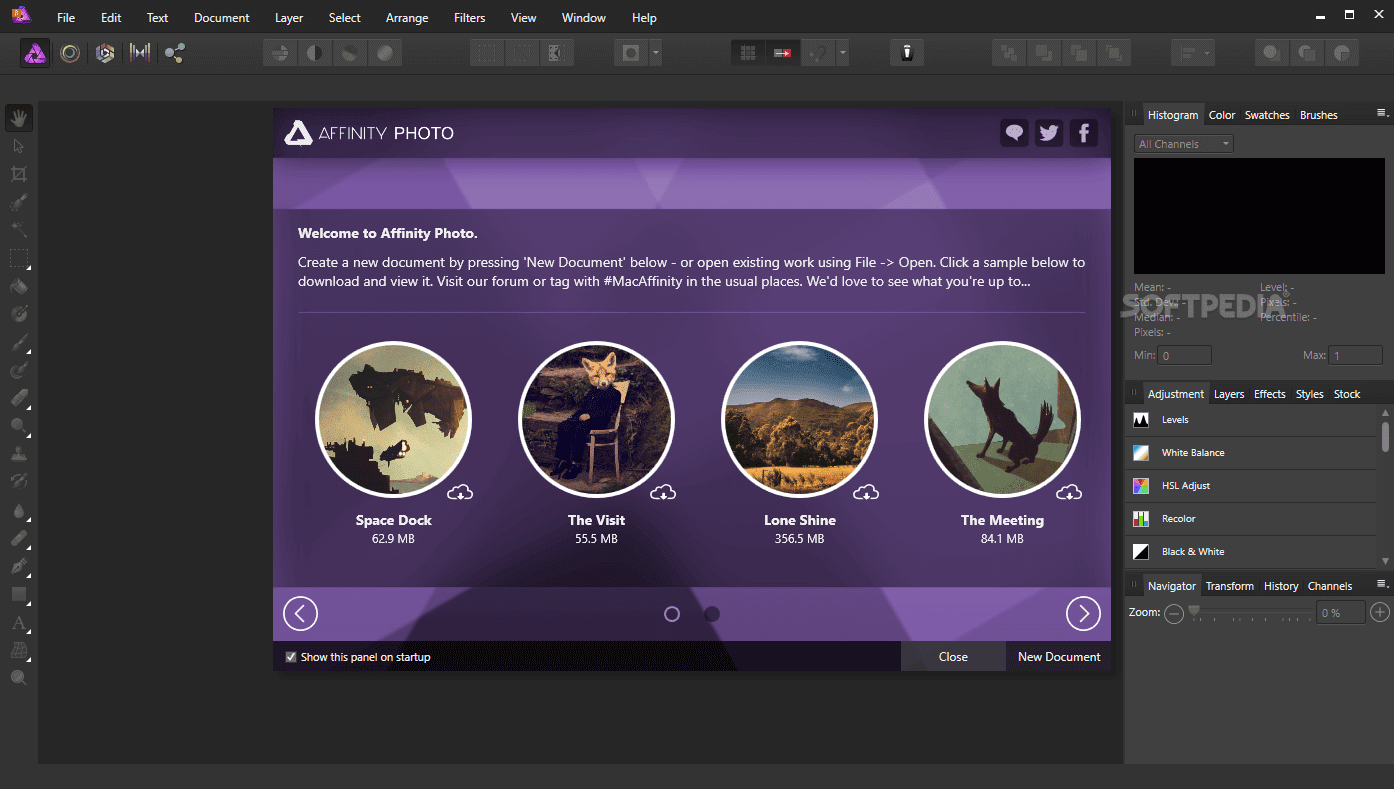Switch to the Liquify Persona
The image size is (1394, 789).
coord(70,53)
